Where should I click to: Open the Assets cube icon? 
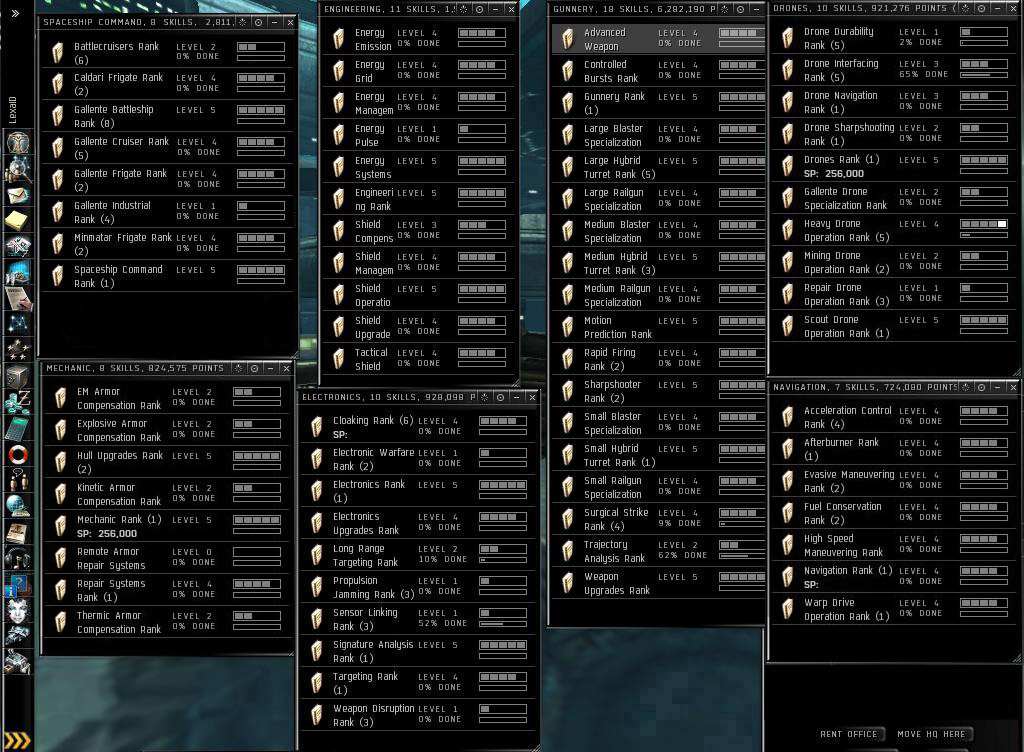coord(18,376)
